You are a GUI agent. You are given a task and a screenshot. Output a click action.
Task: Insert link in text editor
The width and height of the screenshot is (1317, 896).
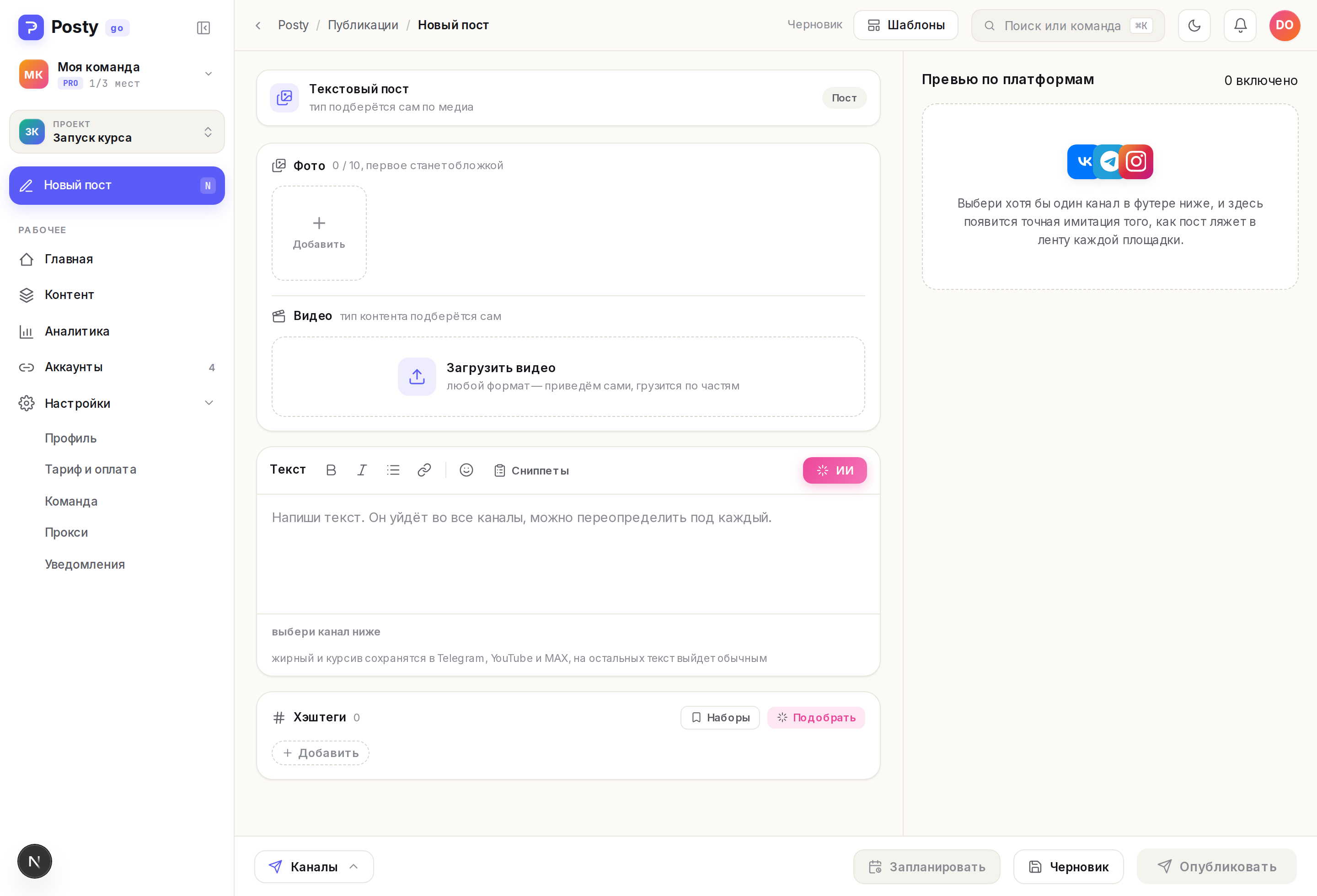click(x=424, y=470)
